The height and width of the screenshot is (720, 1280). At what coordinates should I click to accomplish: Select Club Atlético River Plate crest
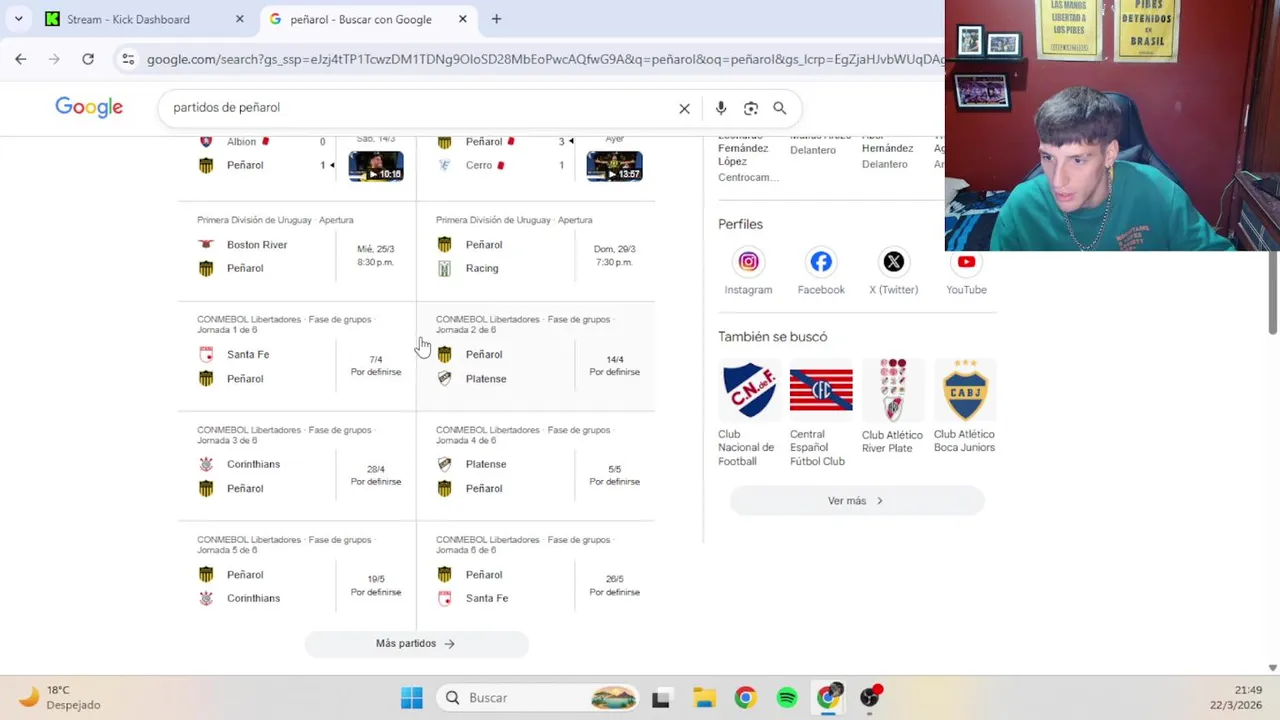coord(893,390)
